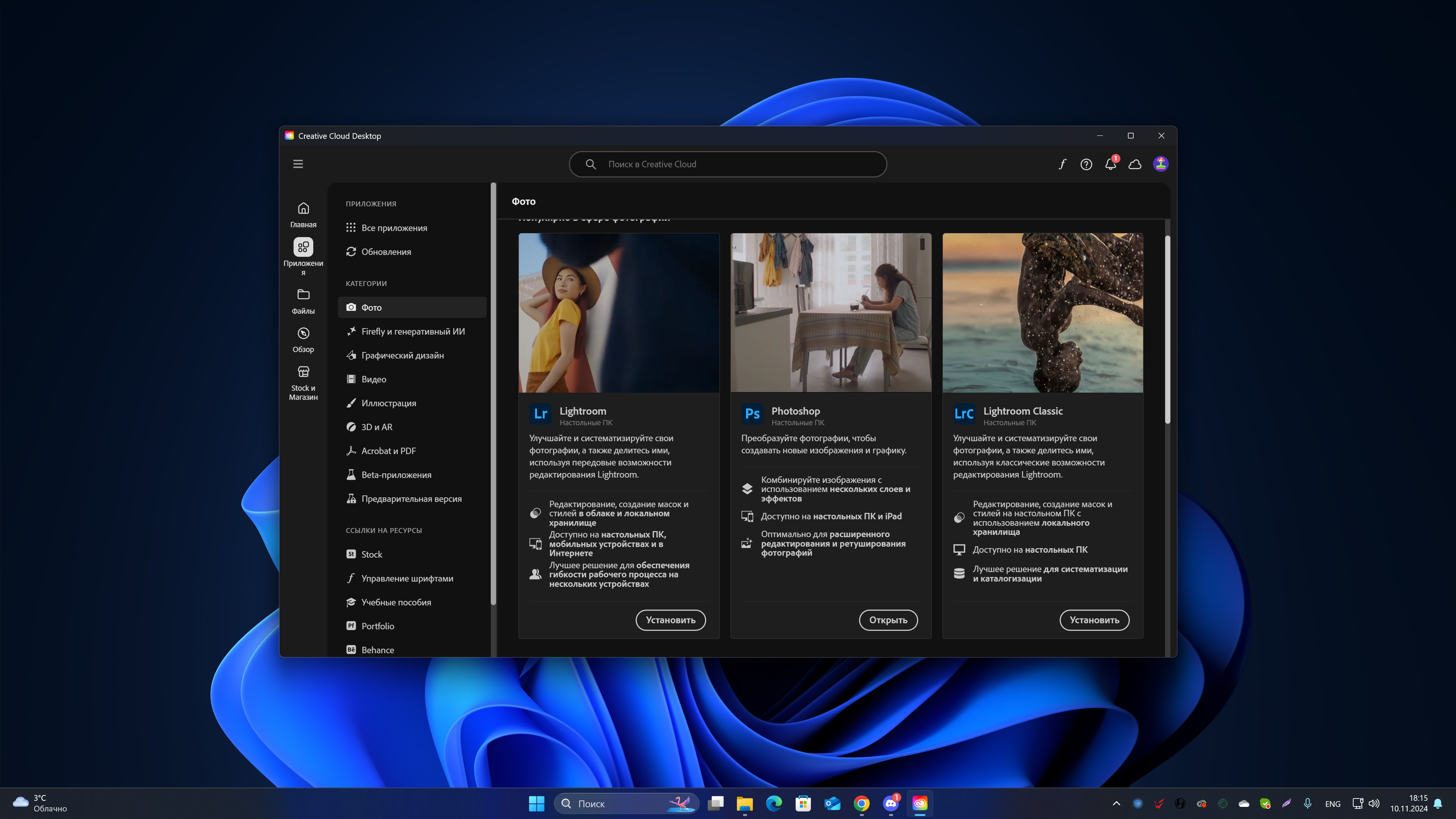The image size is (1456, 819).
Task: Select the 3D и AR category
Action: [412, 427]
